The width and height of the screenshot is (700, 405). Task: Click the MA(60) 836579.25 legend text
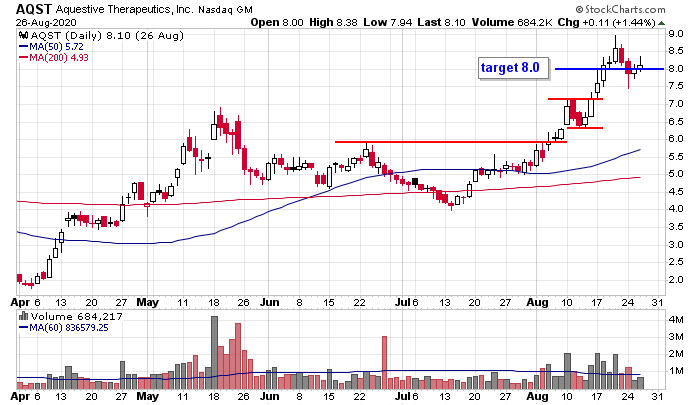[69, 328]
